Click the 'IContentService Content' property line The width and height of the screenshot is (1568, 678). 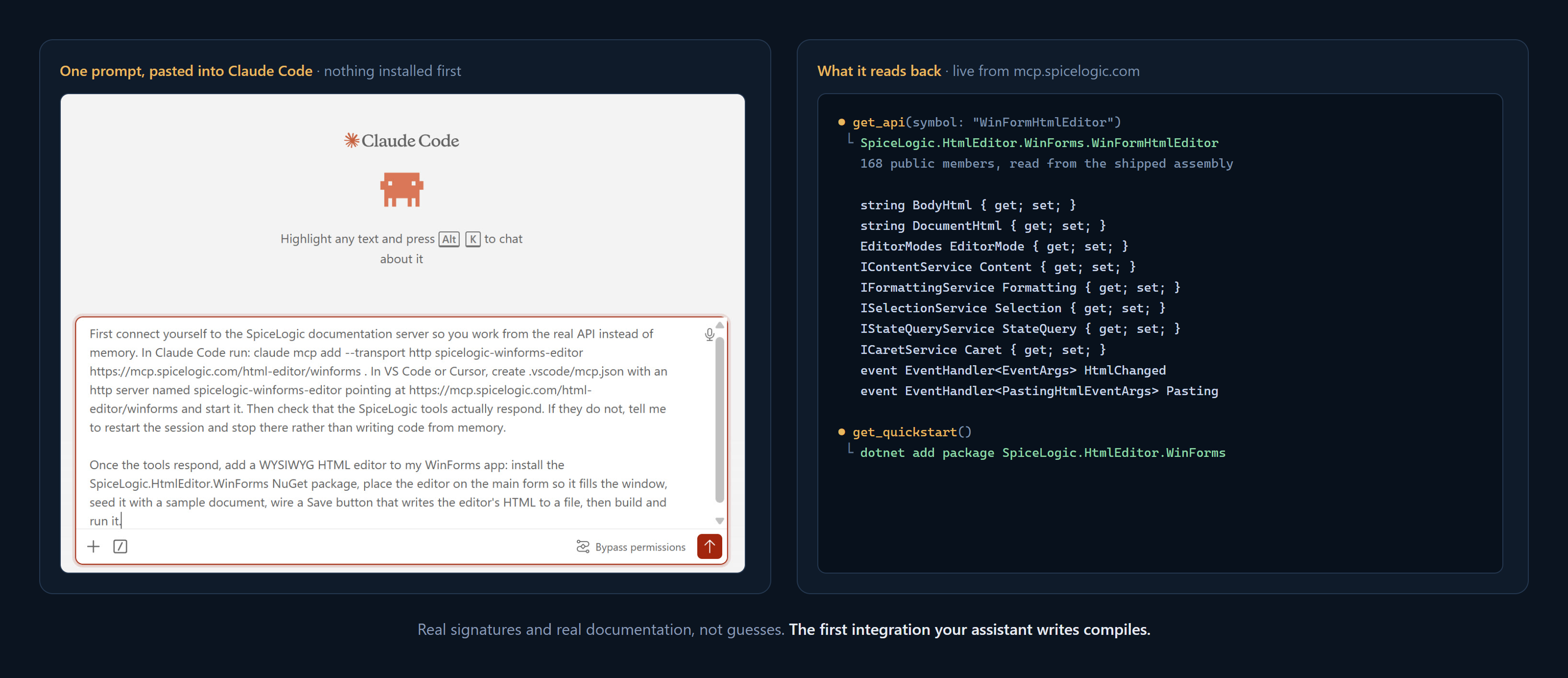click(x=998, y=267)
